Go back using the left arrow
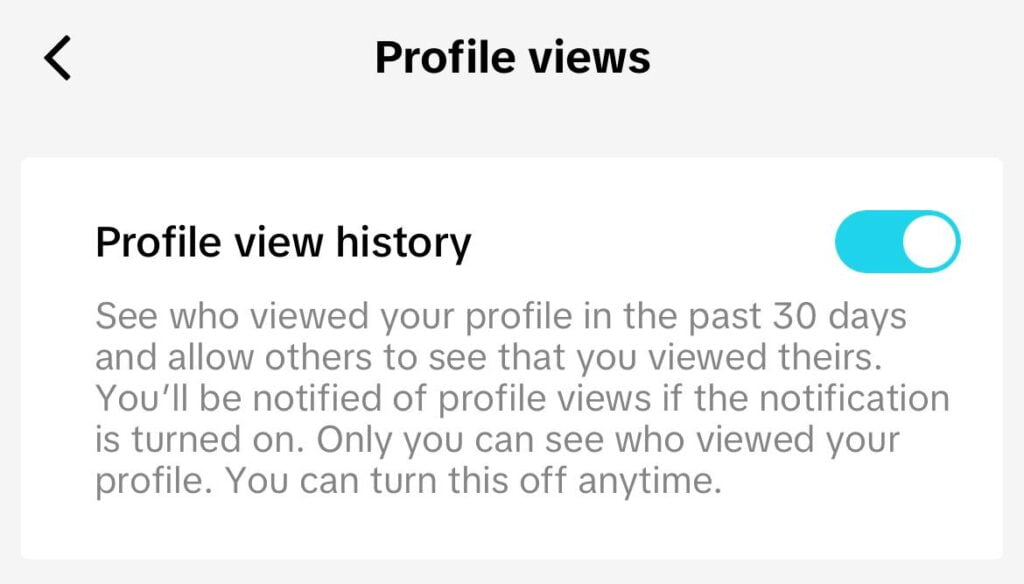Screen dimensions: 1024x584 [58, 59]
